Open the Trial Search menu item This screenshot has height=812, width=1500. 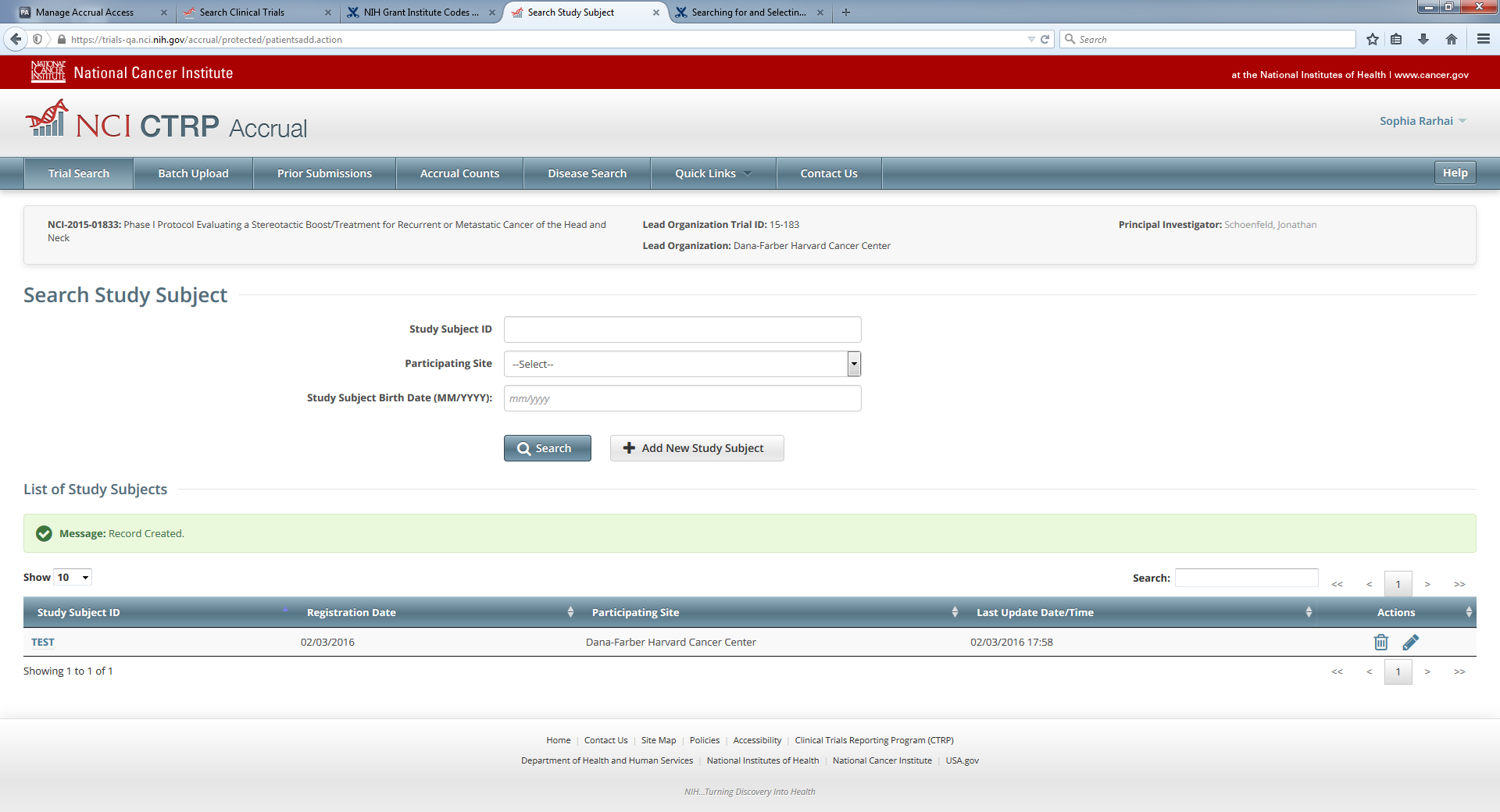(x=79, y=173)
